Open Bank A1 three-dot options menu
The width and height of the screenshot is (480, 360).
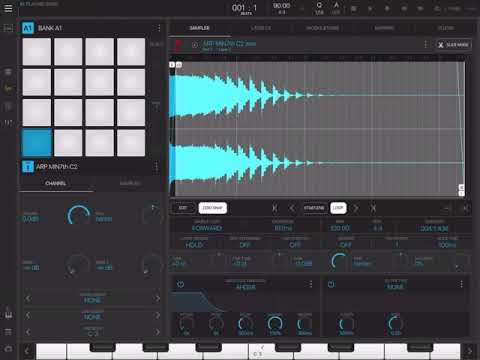click(159, 28)
